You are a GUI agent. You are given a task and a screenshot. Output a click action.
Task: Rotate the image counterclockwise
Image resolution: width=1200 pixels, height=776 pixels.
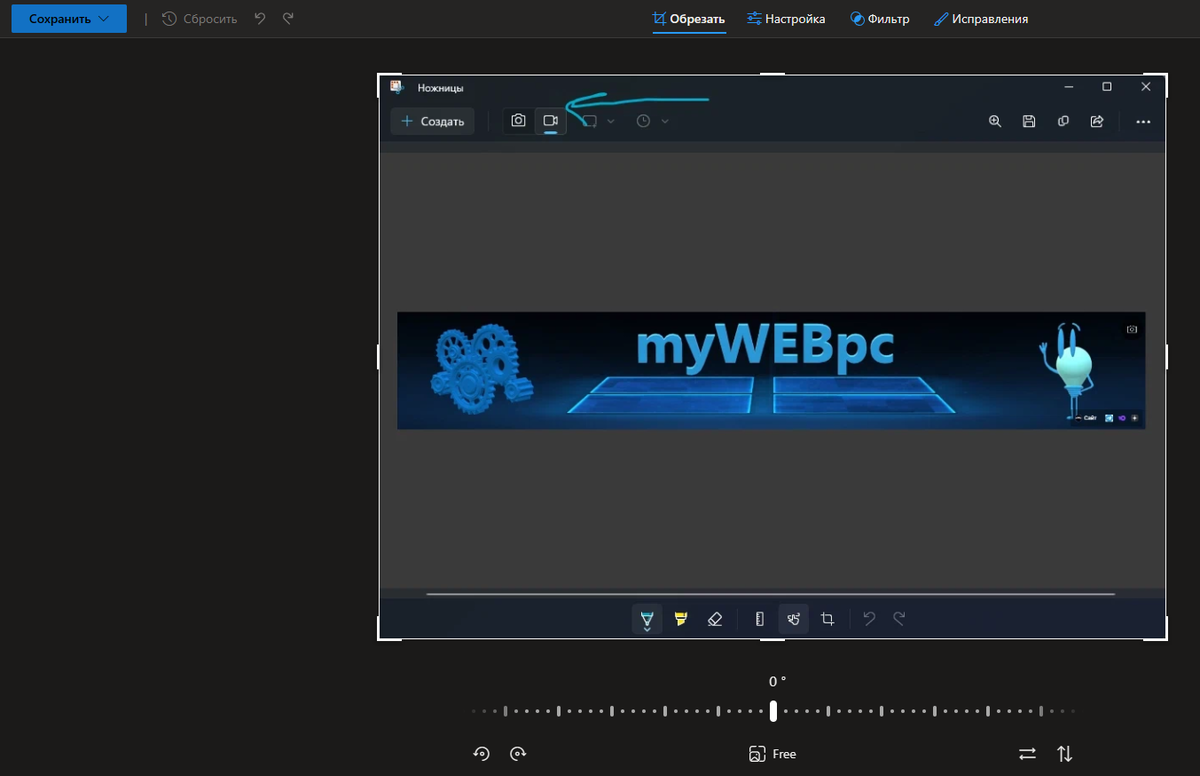tap(481, 754)
